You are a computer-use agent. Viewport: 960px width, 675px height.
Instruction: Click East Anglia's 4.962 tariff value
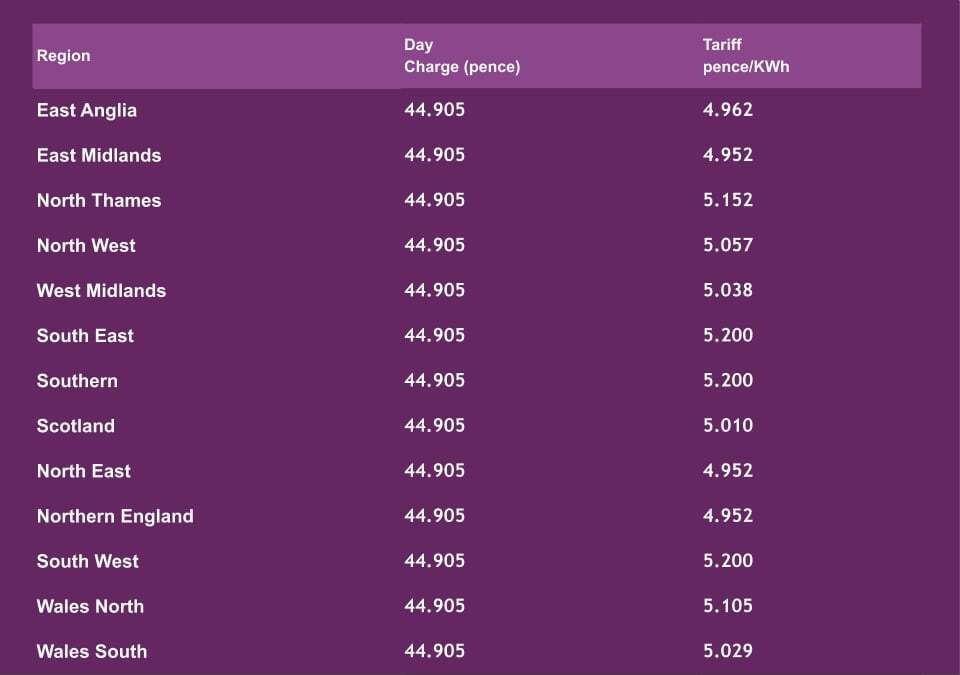tap(728, 110)
